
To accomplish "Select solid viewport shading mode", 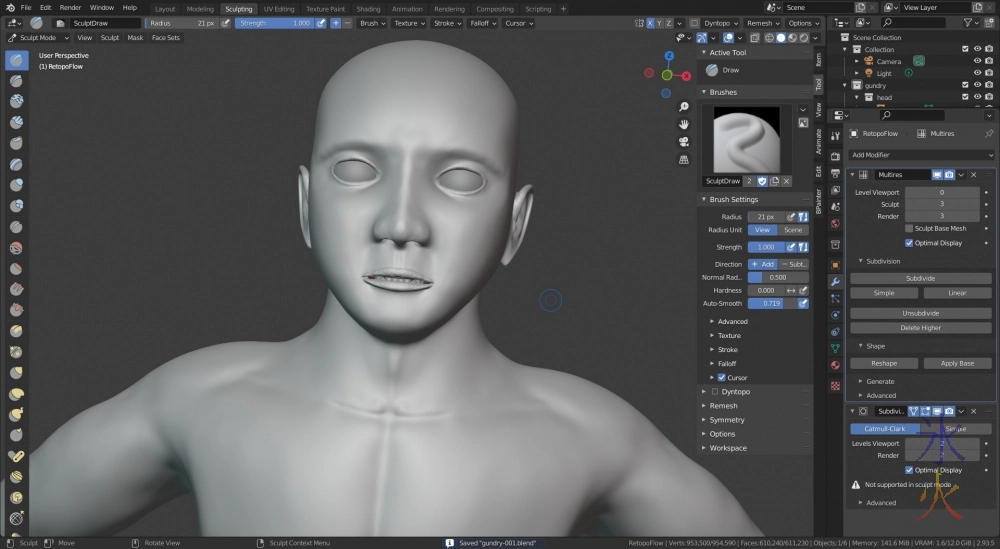I will point(781,38).
